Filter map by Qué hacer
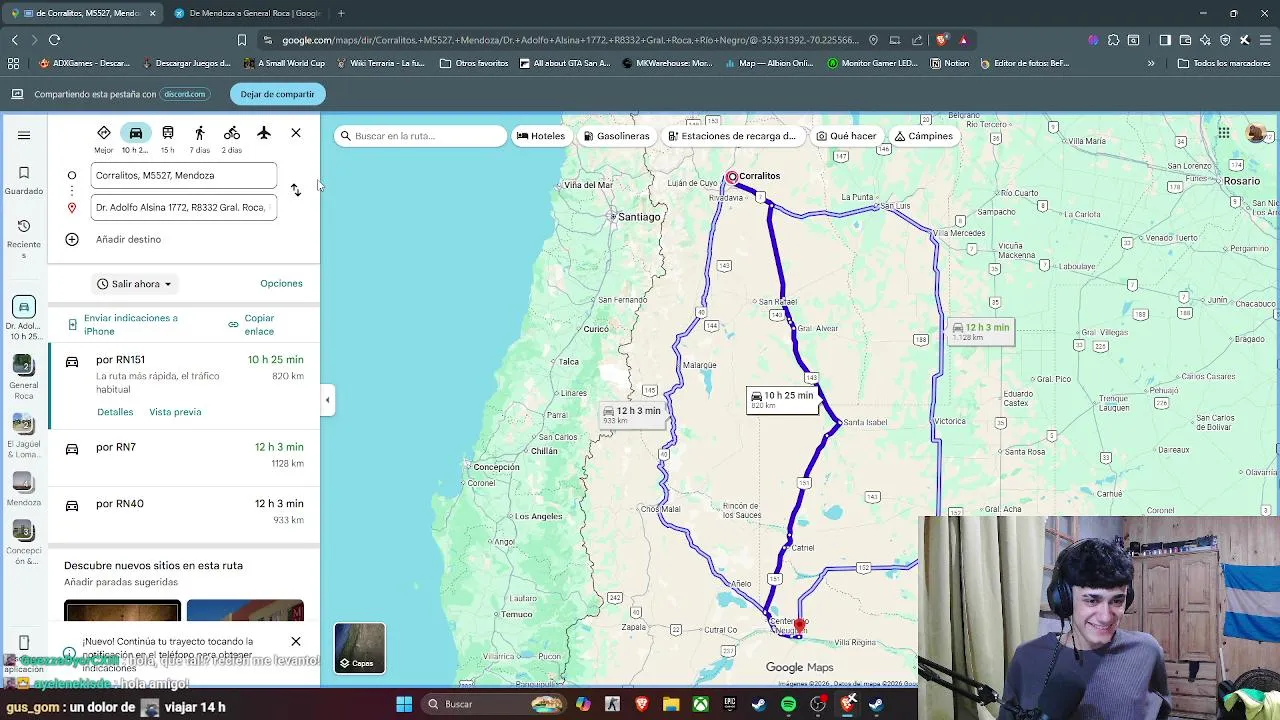The image size is (1280, 720). (x=847, y=136)
